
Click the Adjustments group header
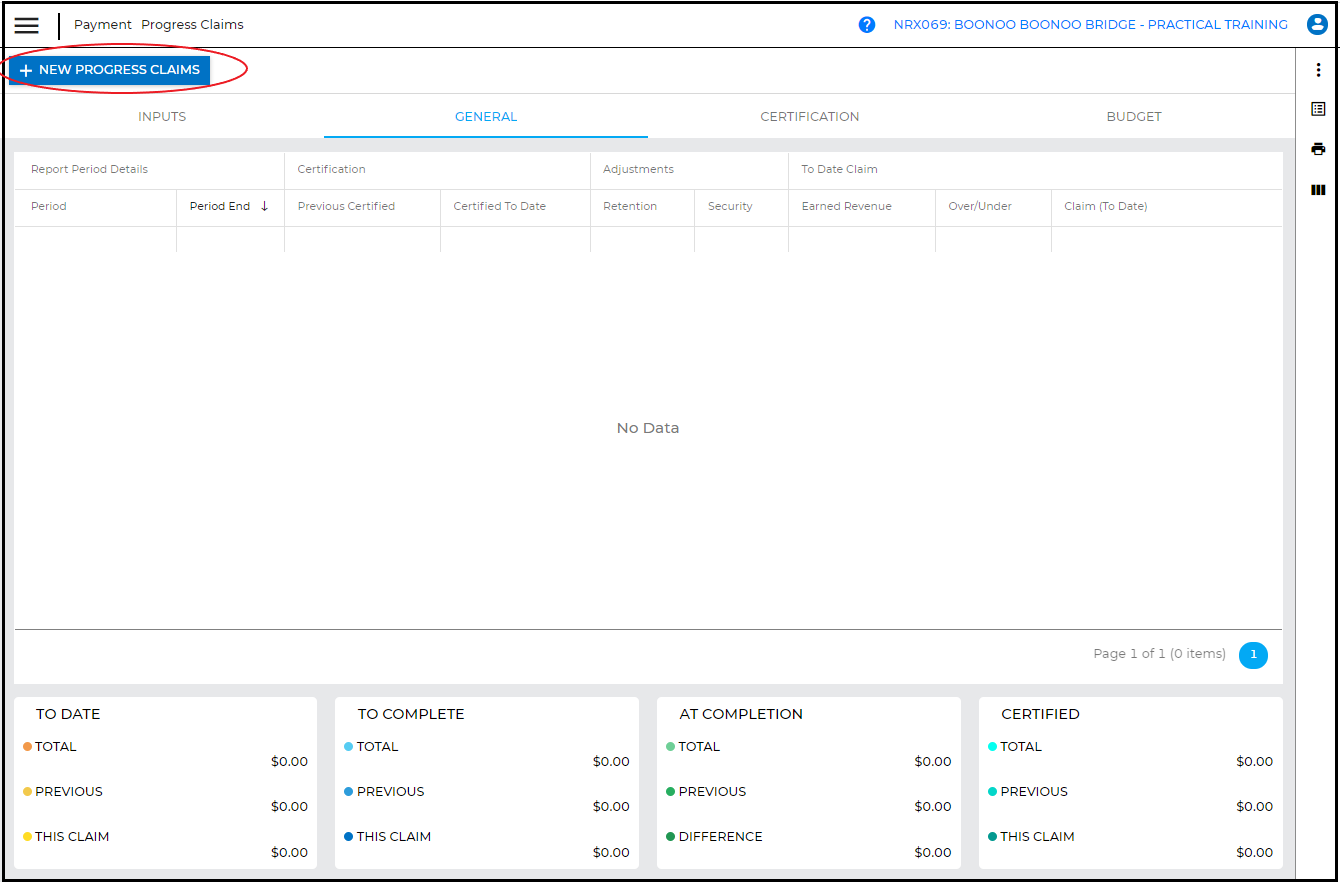coord(690,170)
